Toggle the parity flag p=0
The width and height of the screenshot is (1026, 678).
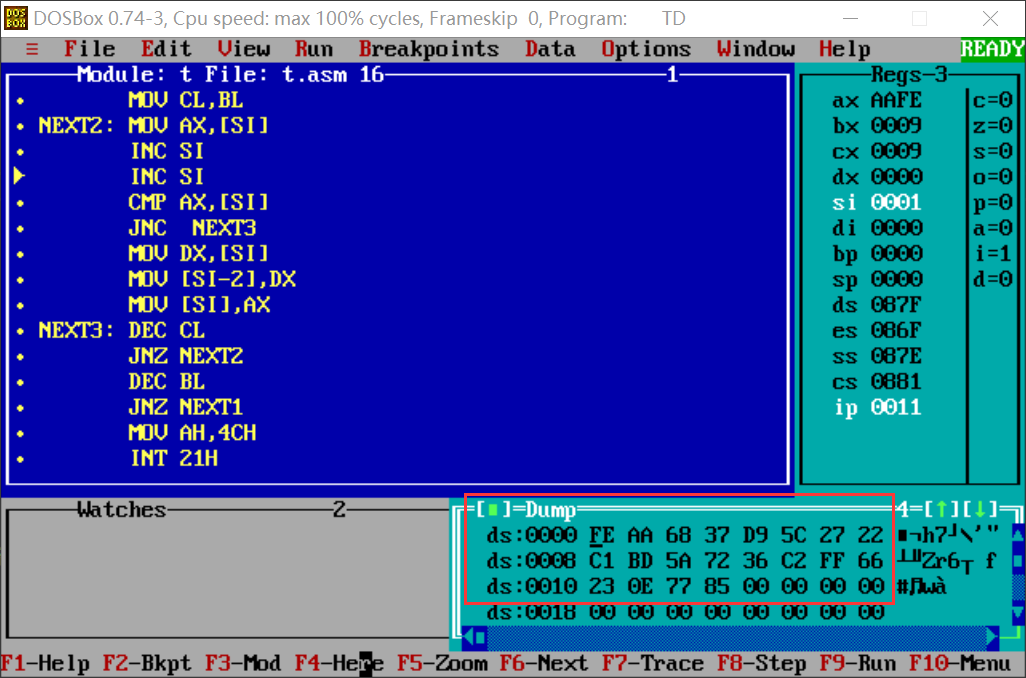coord(993,202)
